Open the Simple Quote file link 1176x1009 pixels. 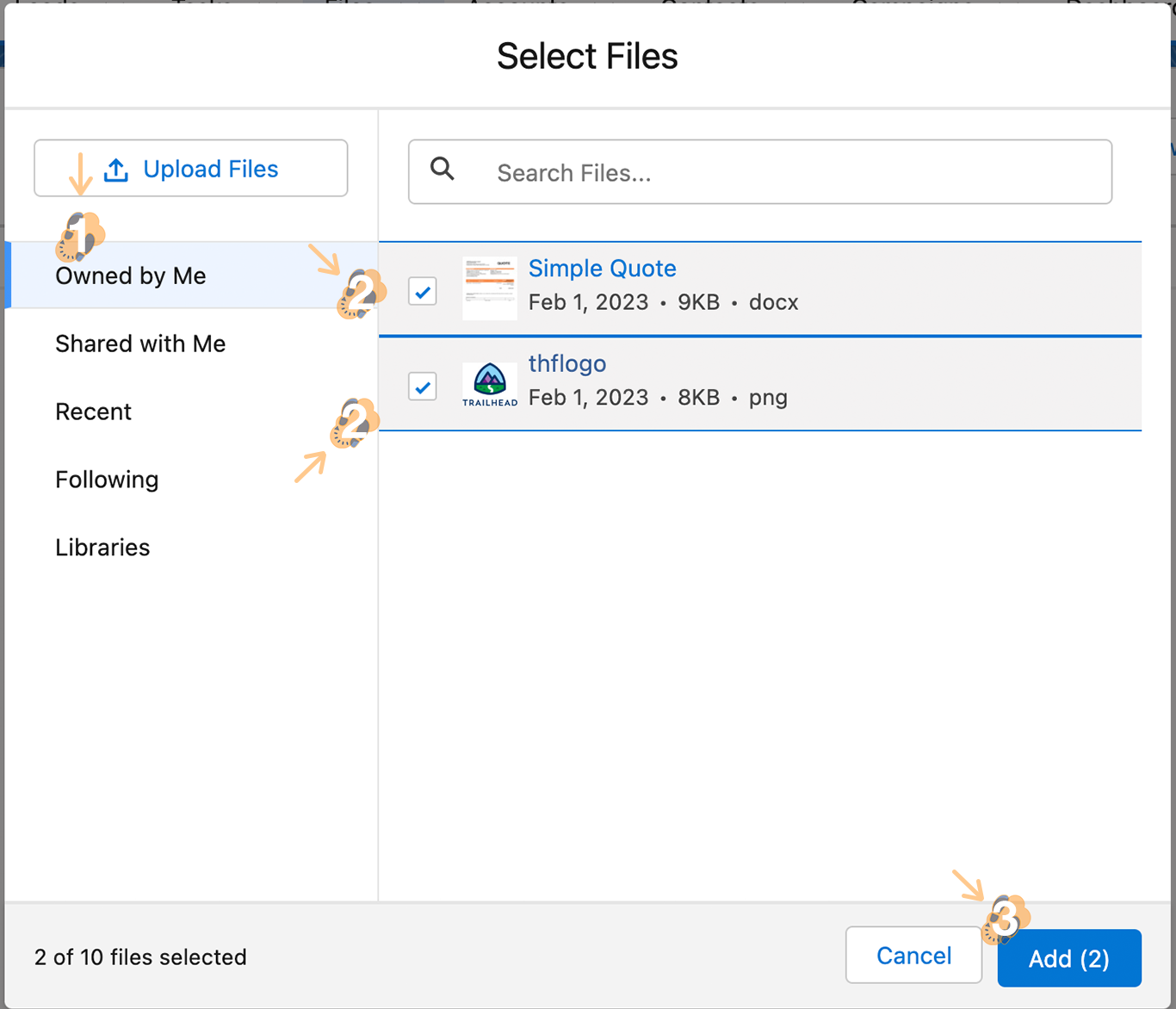602,269
